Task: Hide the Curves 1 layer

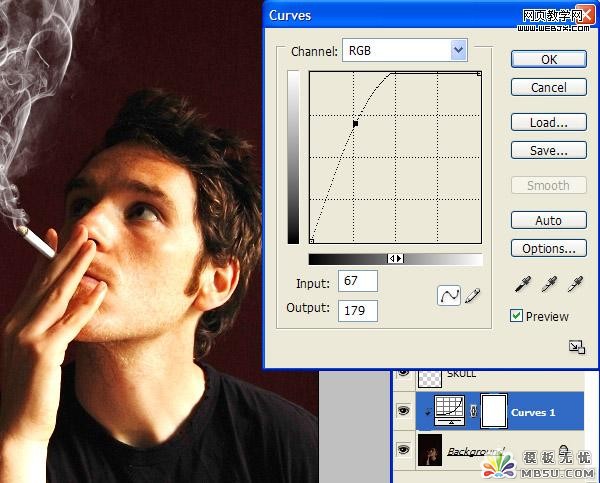Action: point(403,411)
